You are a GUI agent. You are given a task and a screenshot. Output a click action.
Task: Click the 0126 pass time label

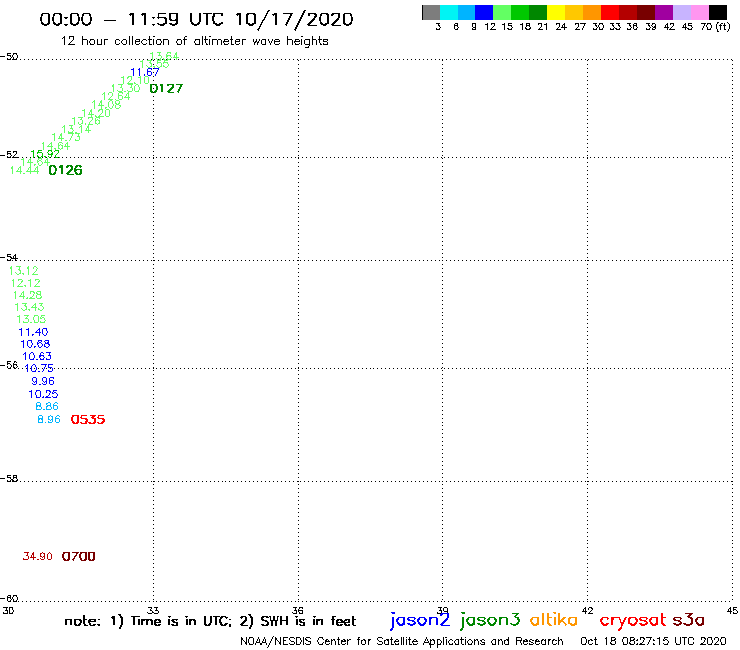(65, 170)
